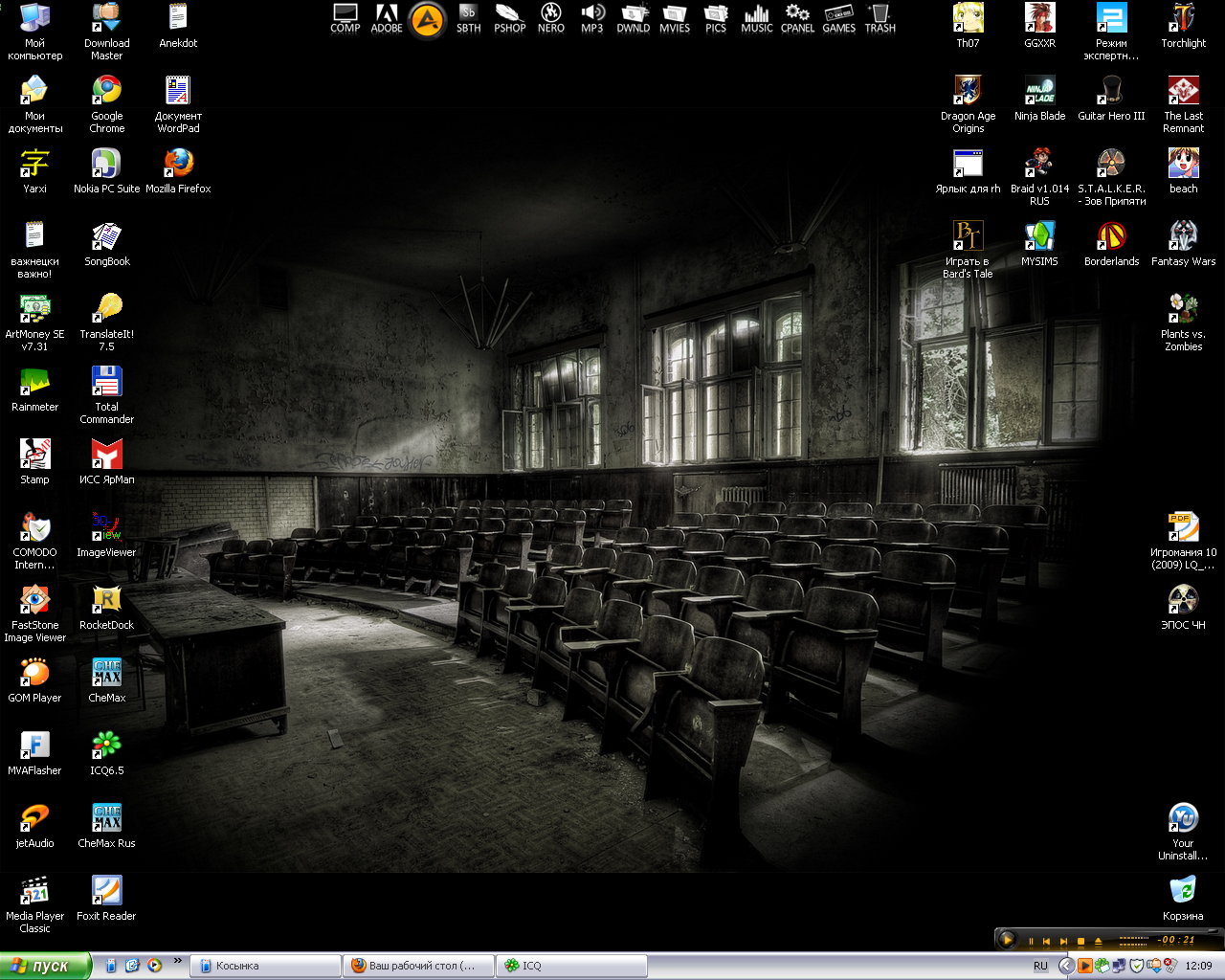The width and height of the screenshot is (1225, 980).
Task: Click the round play button on the player widget
Action: (1007, 940)
